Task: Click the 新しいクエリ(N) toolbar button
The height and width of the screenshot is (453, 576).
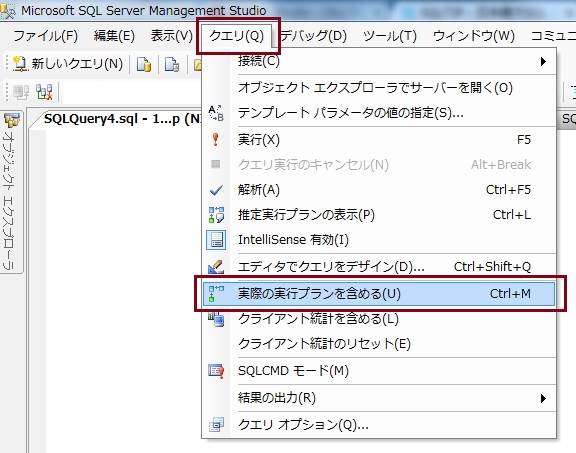Action: pos(68,64)
